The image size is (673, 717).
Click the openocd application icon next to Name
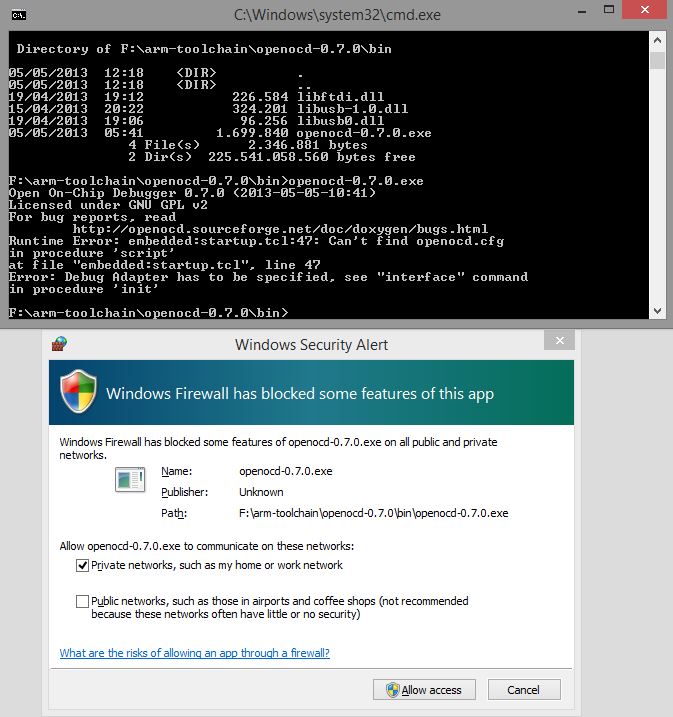(130, 479)
